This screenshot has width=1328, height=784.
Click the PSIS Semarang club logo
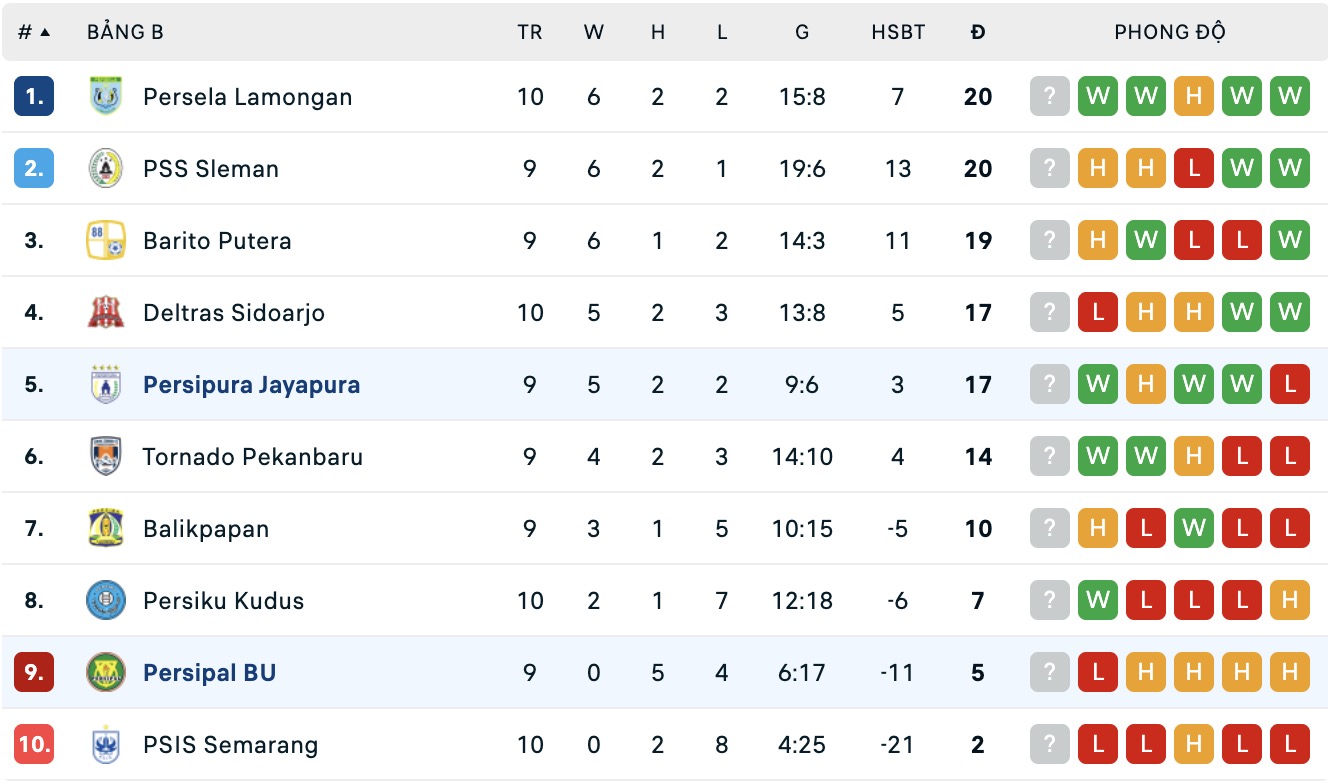105,745
